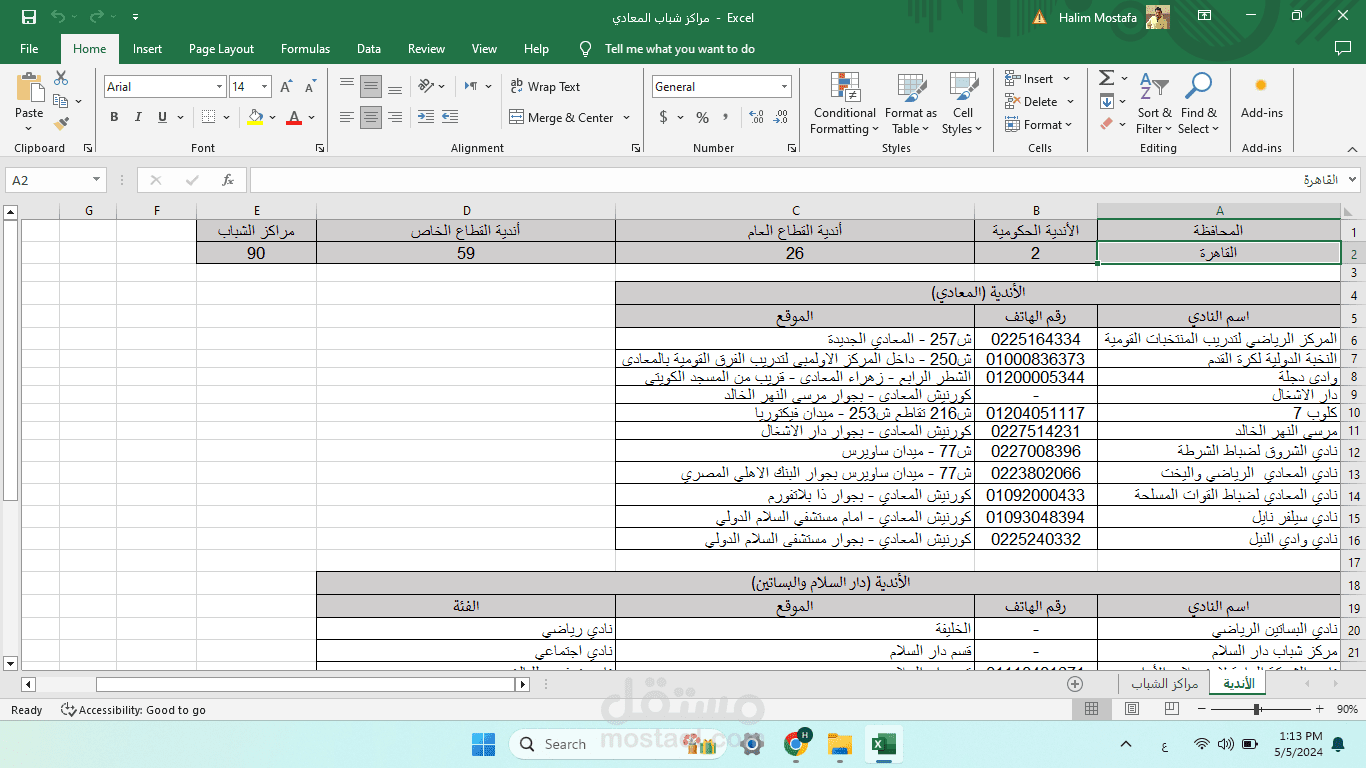Toggle Bold formatting
This screenshot has height=768, width=1366.
coord(114,118)
